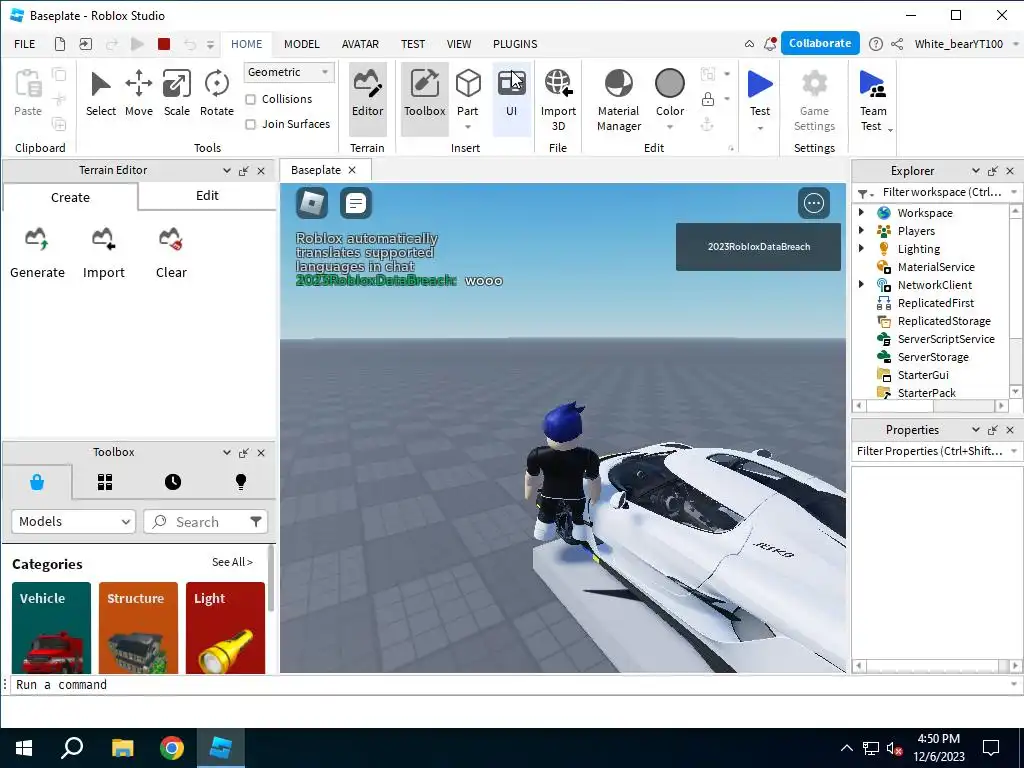Expand the Players tree node
Viewport: 1024px width, 768px height.
[x=861, y=231]
